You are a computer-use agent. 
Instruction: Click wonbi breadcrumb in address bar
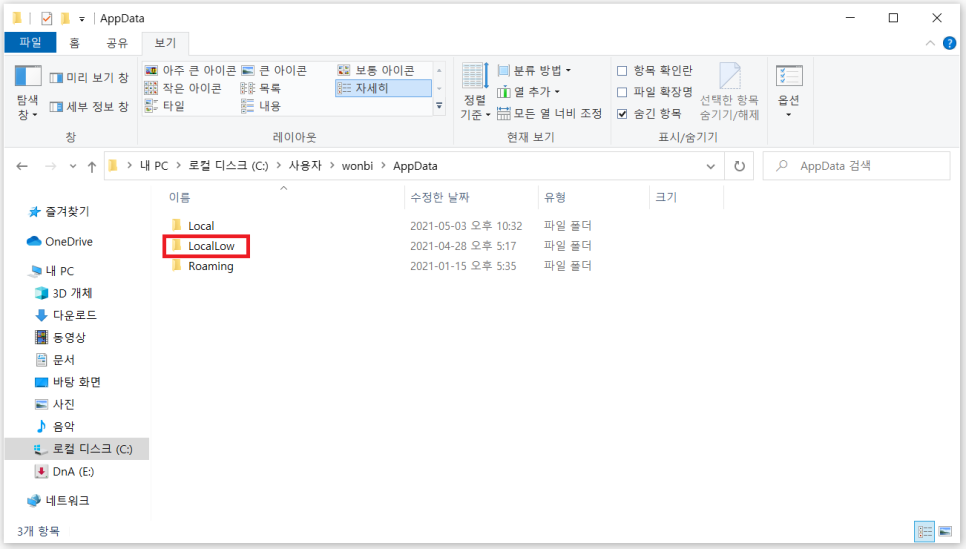click(357, 166)
